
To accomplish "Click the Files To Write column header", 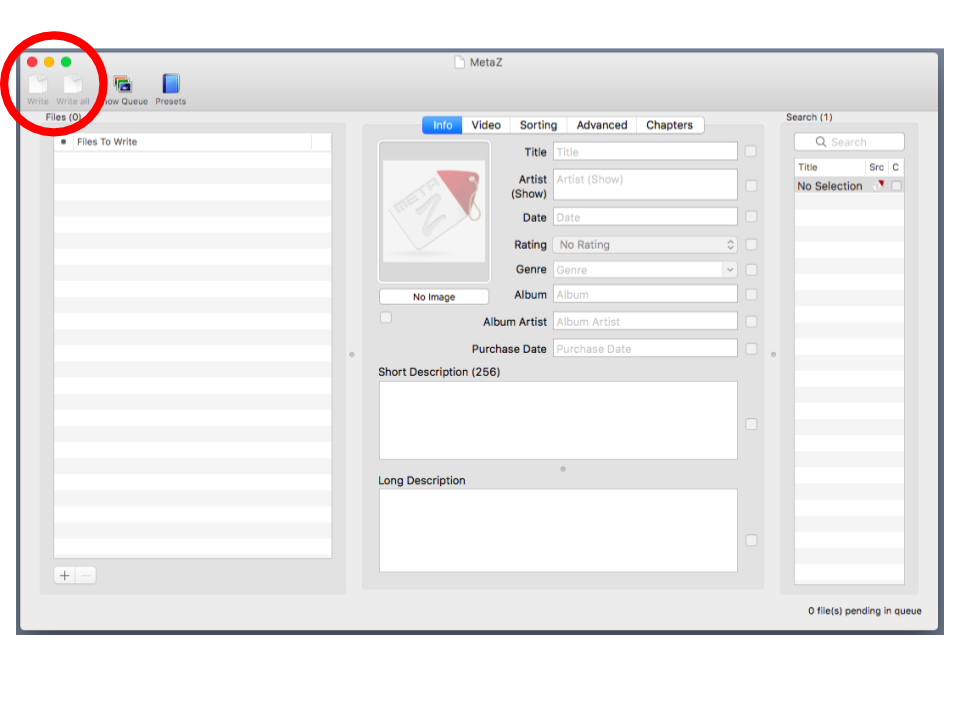I will pos(192,142).
